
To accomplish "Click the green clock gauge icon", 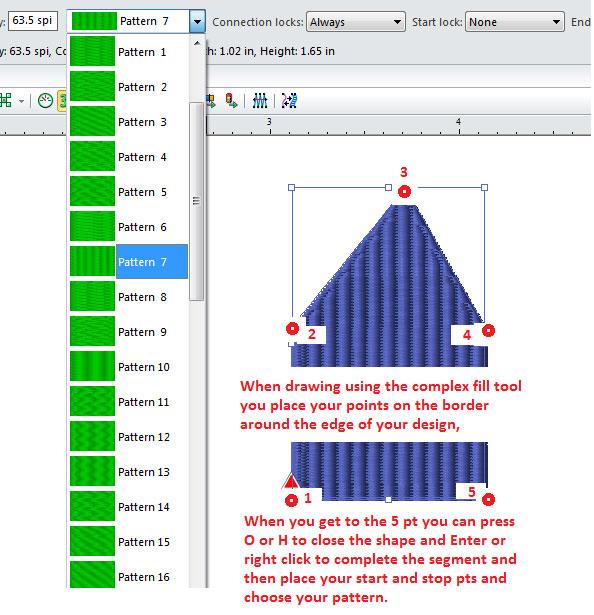I will (x=45, y=101).
